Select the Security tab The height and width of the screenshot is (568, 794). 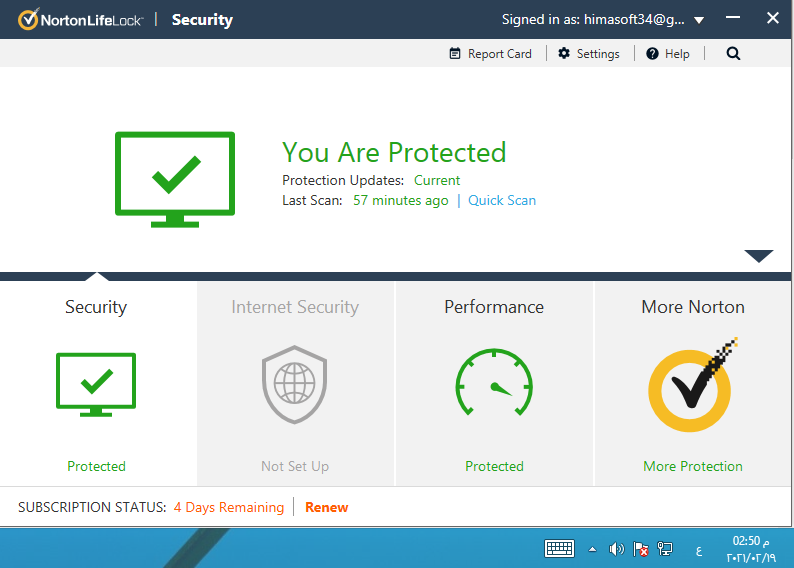98,384
